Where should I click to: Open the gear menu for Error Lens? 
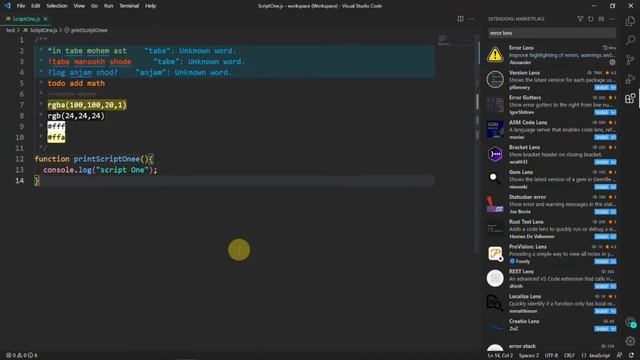612,62
